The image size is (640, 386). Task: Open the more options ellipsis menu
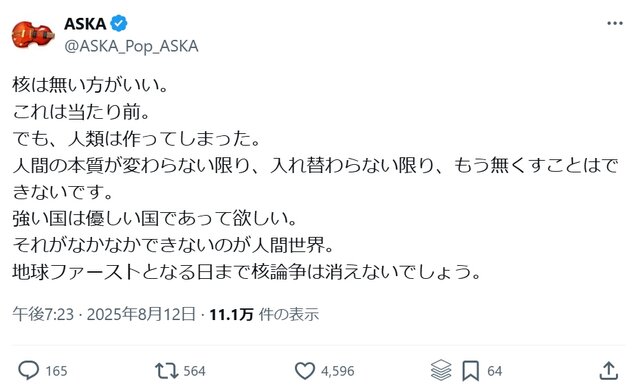point(615,23)
